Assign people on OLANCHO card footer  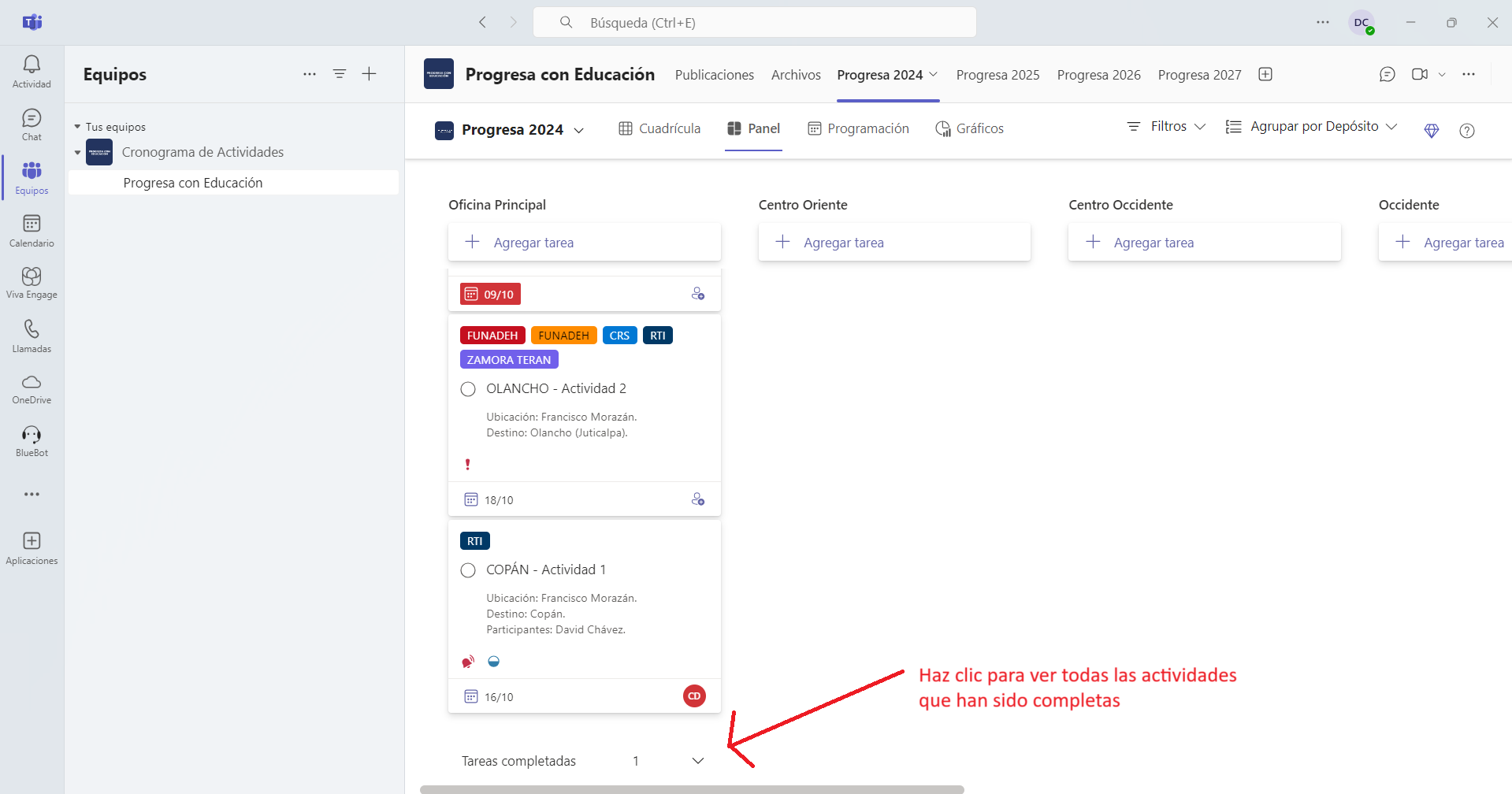pyautogui.click(x=698, y=499)
